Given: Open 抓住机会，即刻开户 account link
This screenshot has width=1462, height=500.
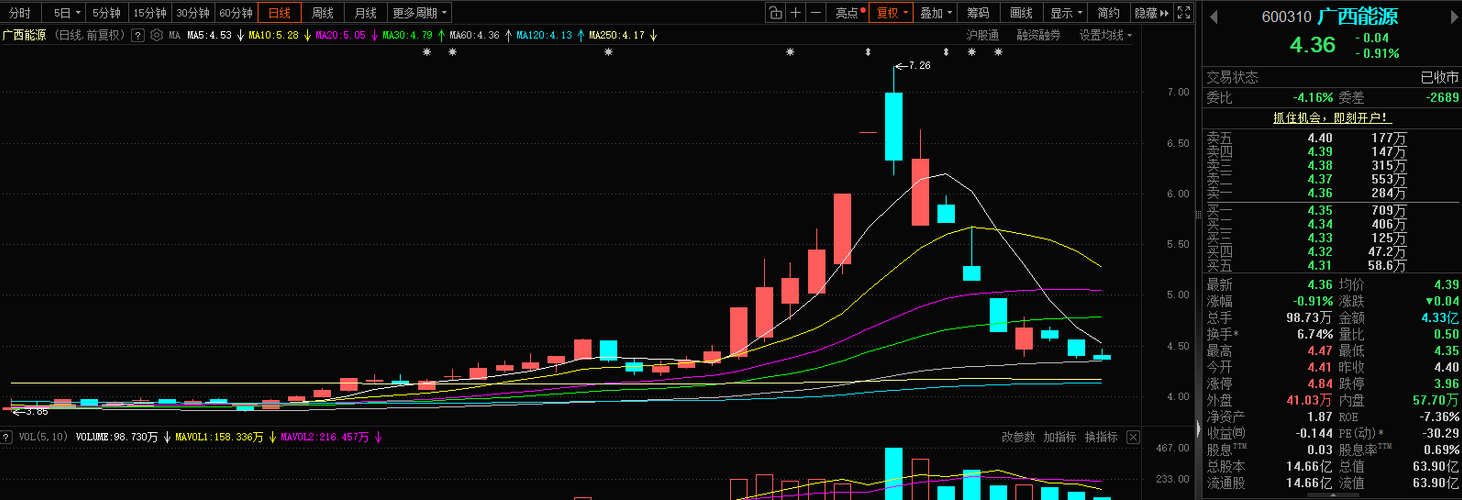Looking at the screenshot, I should pos(1331,118).
